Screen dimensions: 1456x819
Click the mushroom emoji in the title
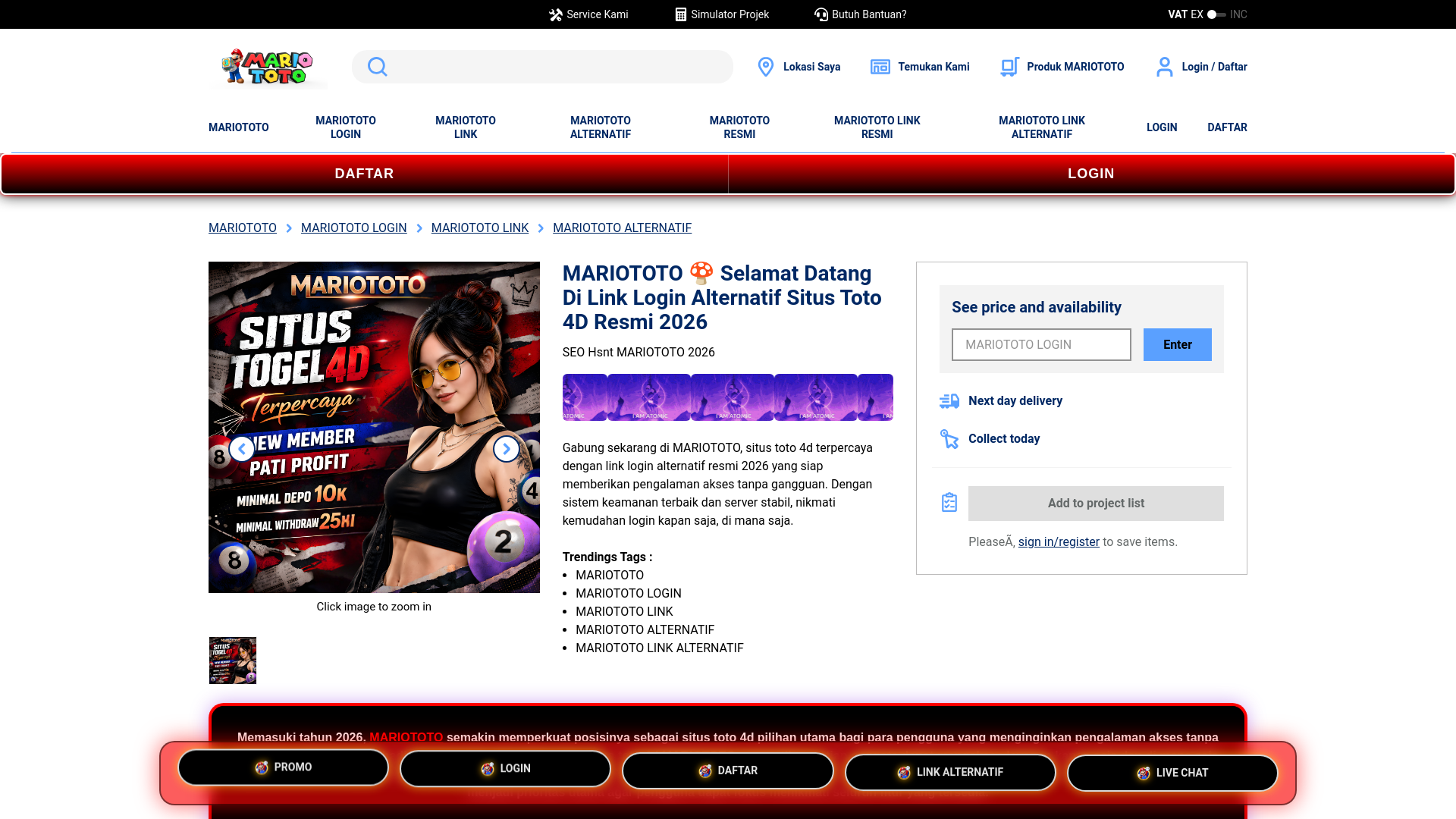click(701, 273)
